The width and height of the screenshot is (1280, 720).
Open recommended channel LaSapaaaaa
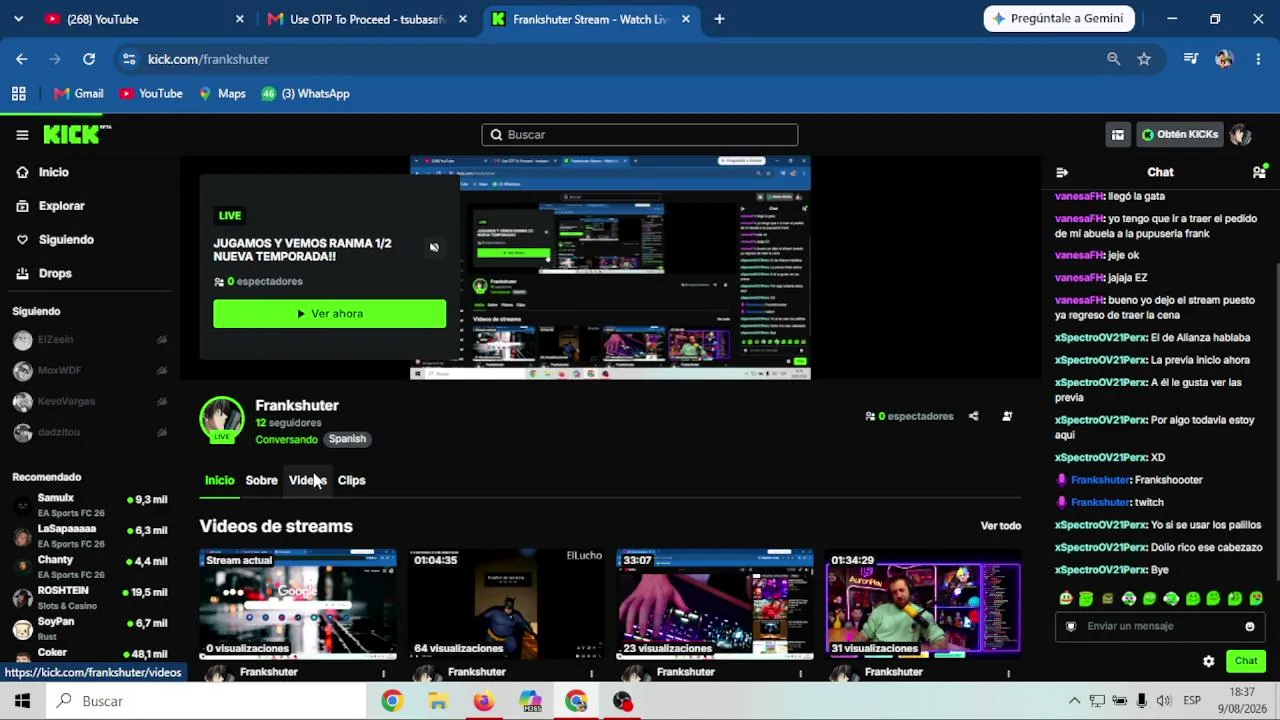coord(90,536)
